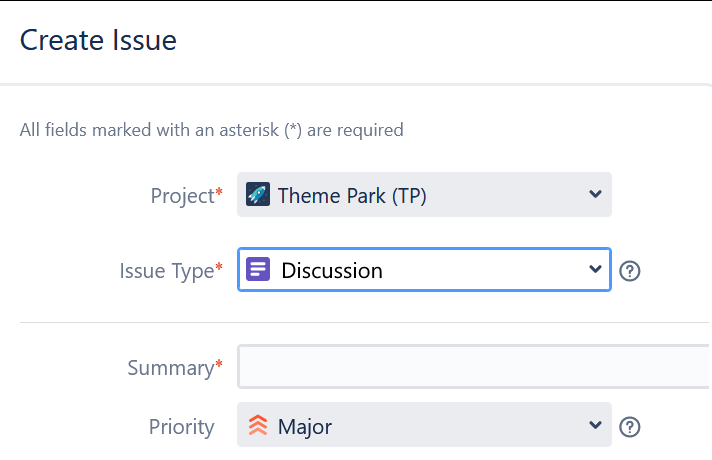Click the red asterisk next to Project
Screen dimensions: 712x460
click(219, 192)
